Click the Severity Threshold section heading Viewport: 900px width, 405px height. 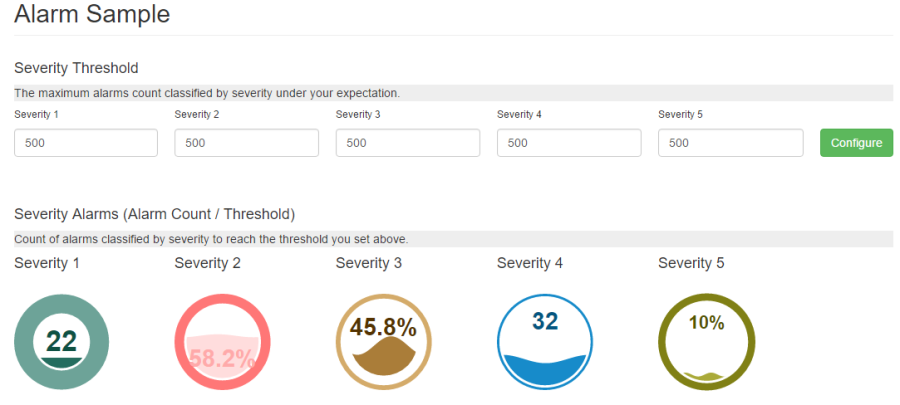click(x=76, y=68)
